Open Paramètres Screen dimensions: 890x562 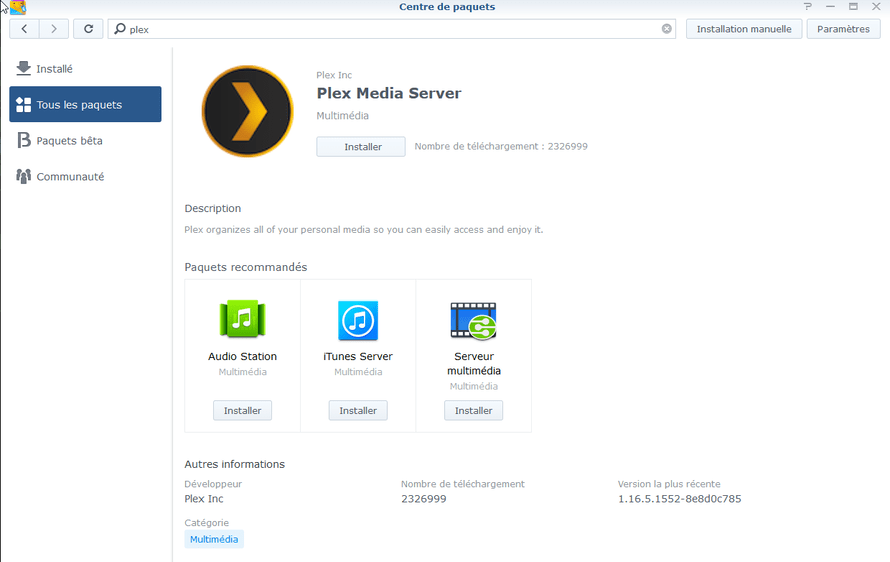click(x=843, y=29)
